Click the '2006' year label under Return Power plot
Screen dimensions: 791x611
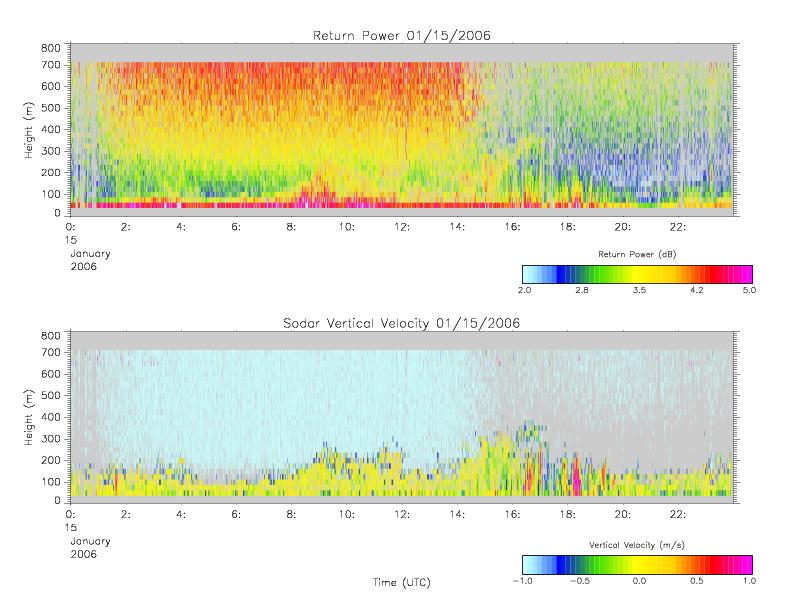(x=84, y=266)
